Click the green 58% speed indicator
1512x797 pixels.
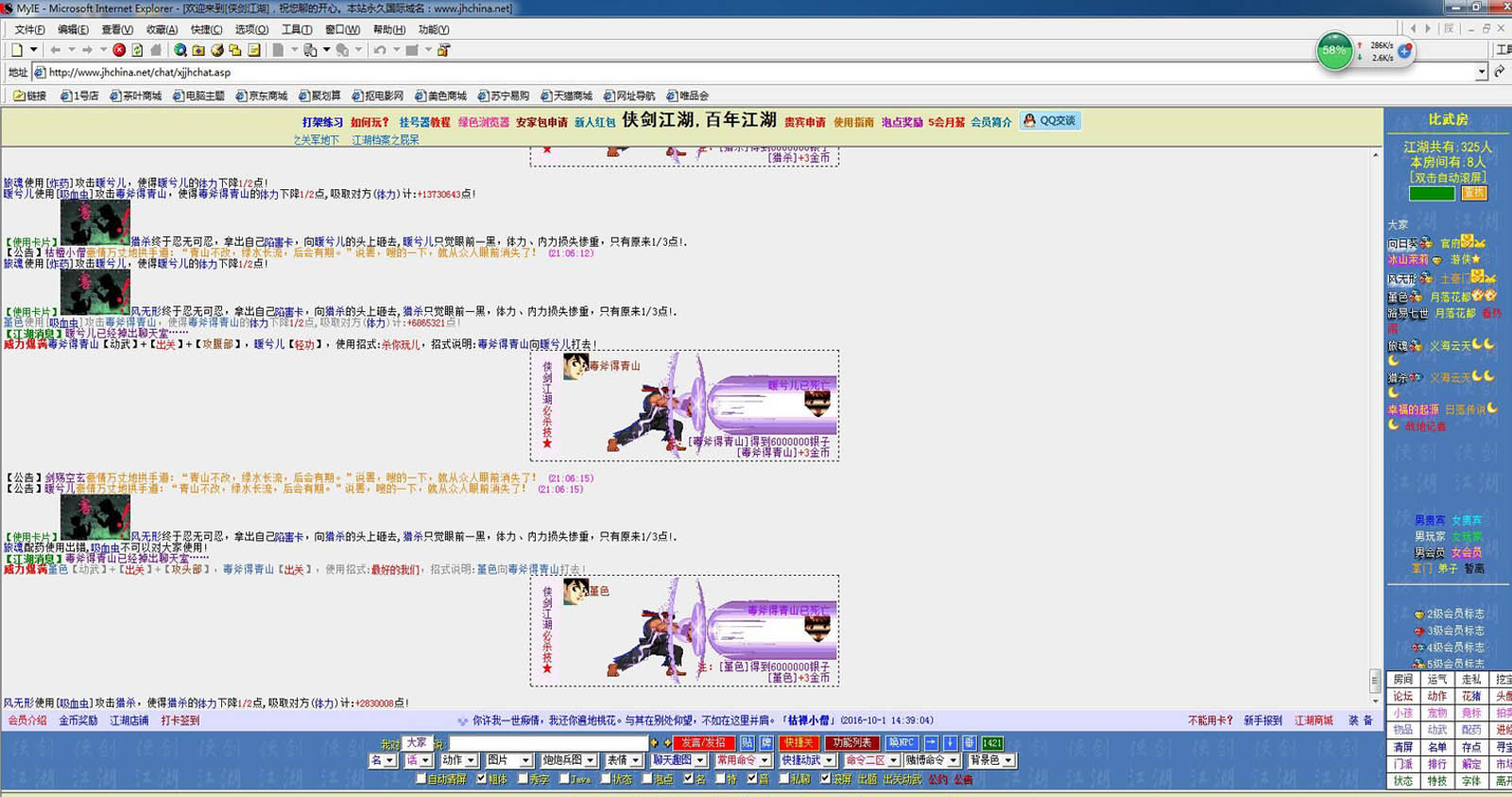coord(1334,51)
